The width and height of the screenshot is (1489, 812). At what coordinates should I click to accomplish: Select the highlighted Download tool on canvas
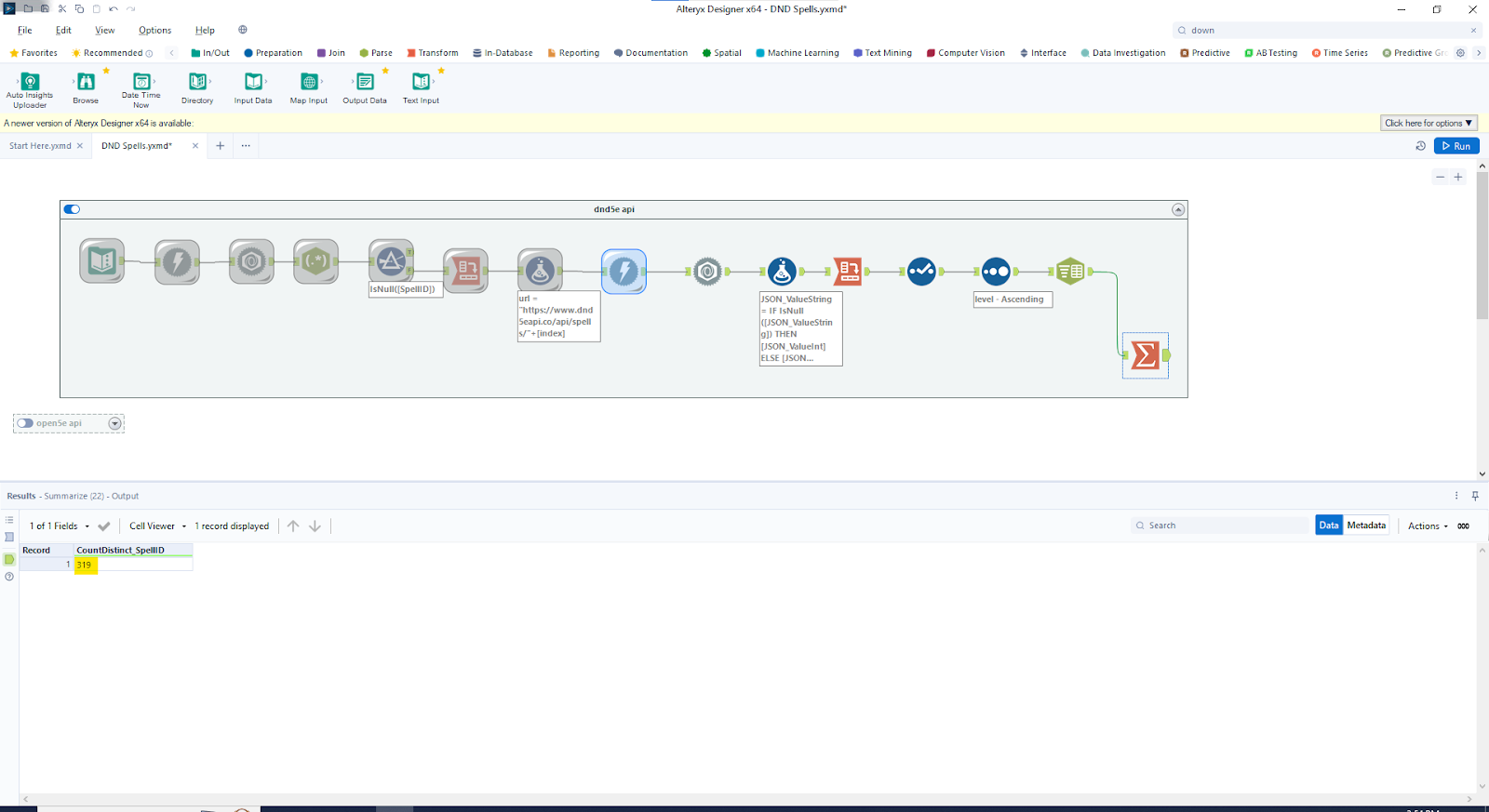tap(624, 272)
